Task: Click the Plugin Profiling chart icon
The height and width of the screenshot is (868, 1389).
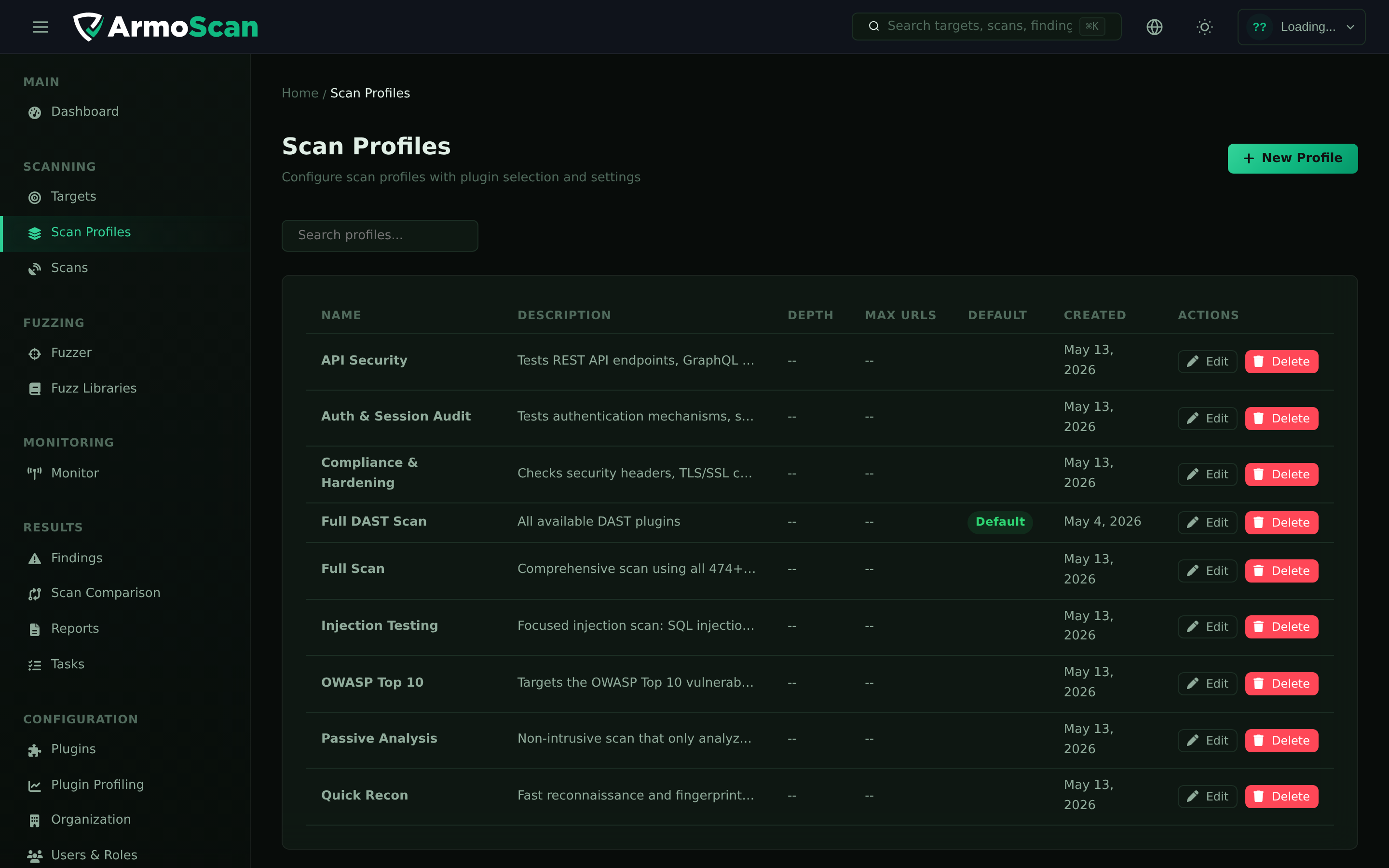Action: (x=35, y=786)
